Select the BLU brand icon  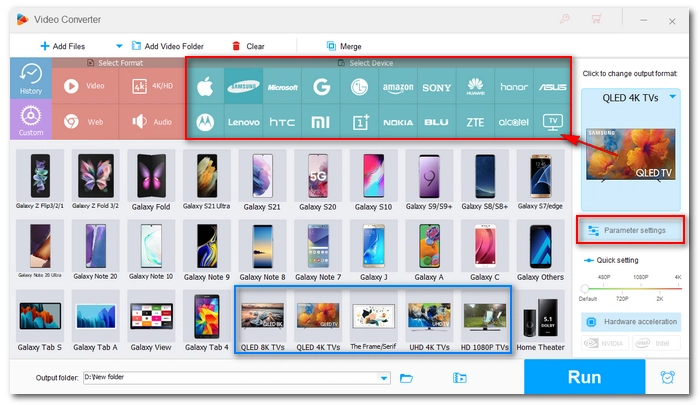click(x=437, y=121)
